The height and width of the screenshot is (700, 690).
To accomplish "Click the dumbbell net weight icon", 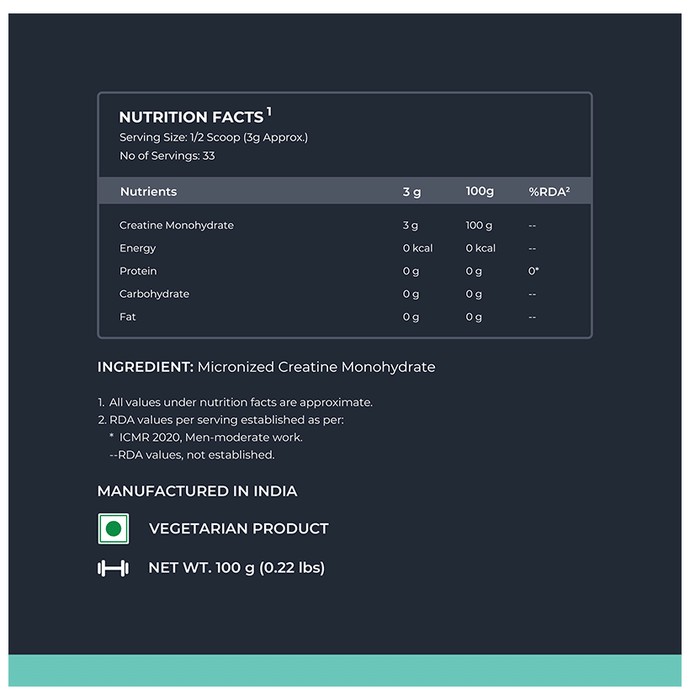I will tap(113, 568).
